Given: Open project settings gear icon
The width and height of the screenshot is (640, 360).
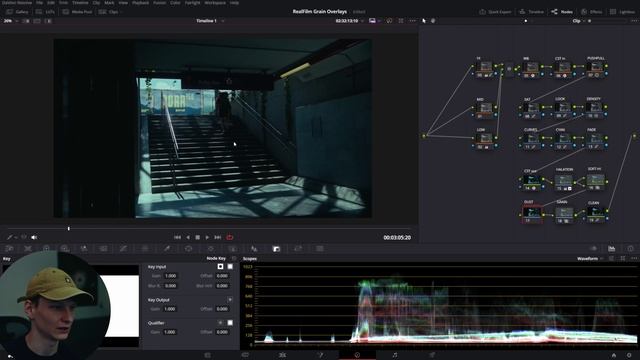Looking at the screenshot, I should pos(629,356).
